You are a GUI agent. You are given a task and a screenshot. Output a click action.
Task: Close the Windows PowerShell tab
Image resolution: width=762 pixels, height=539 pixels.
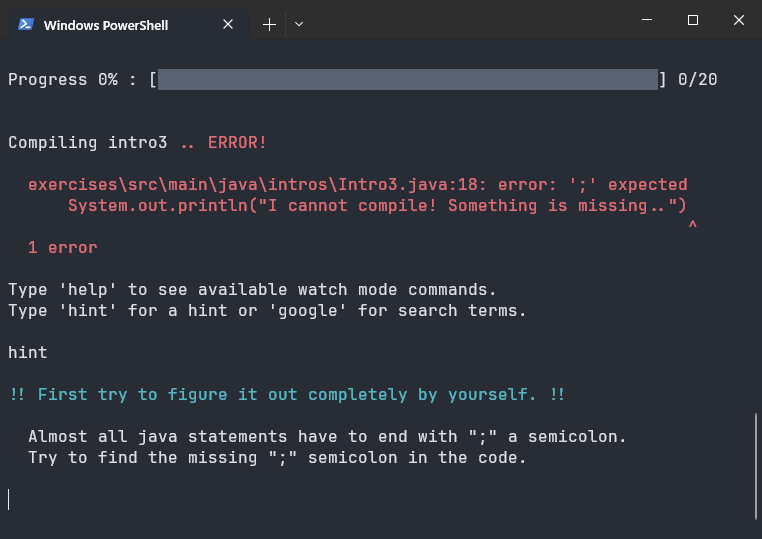pyautogui.click(x=228, y=24)
